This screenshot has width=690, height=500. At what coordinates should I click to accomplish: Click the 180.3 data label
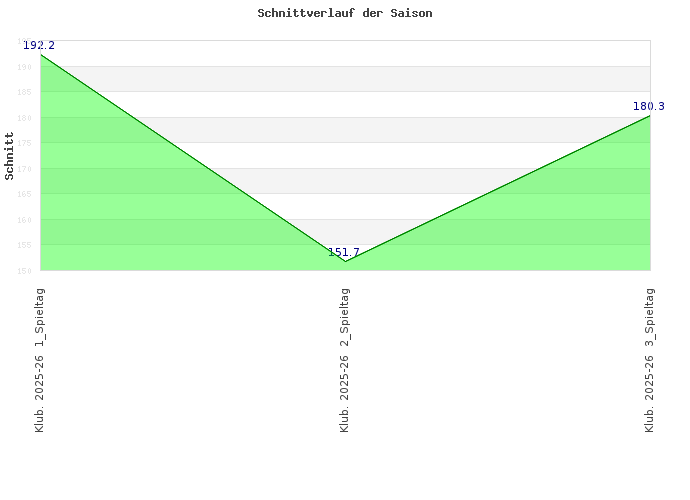coord(648,106)
